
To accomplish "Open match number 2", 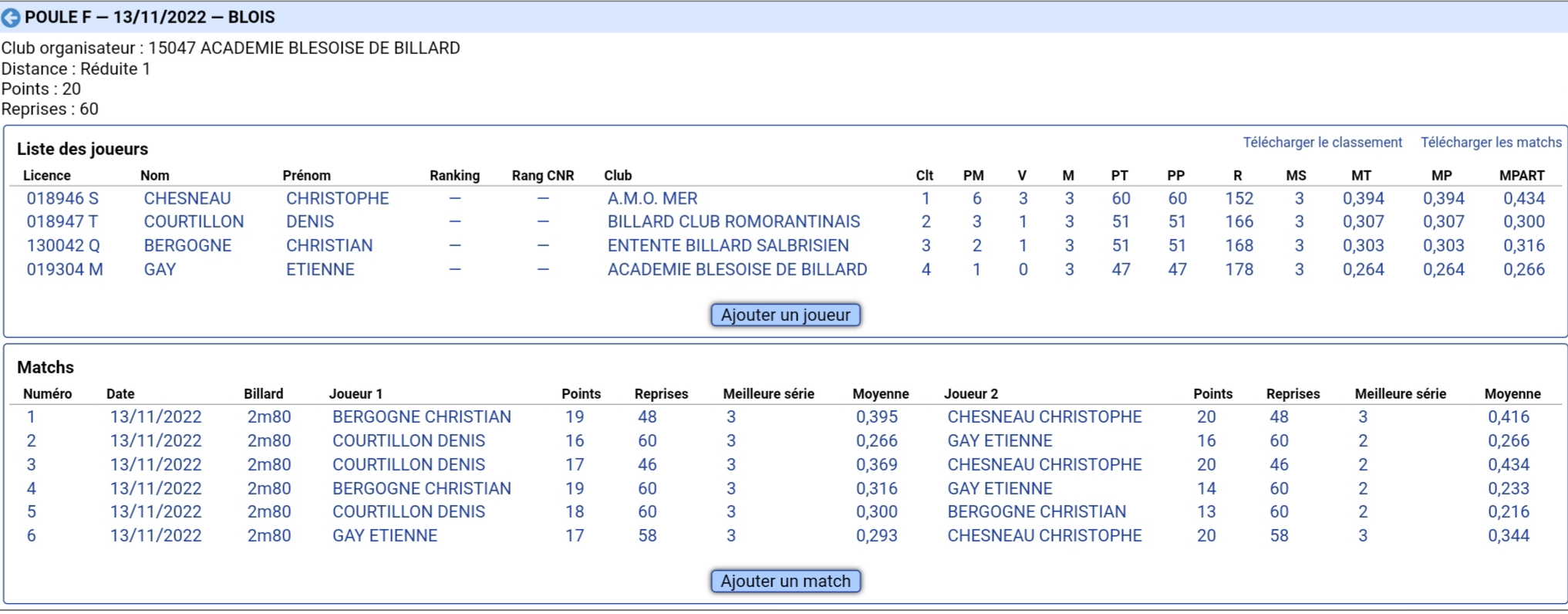I will click(31, 440).
